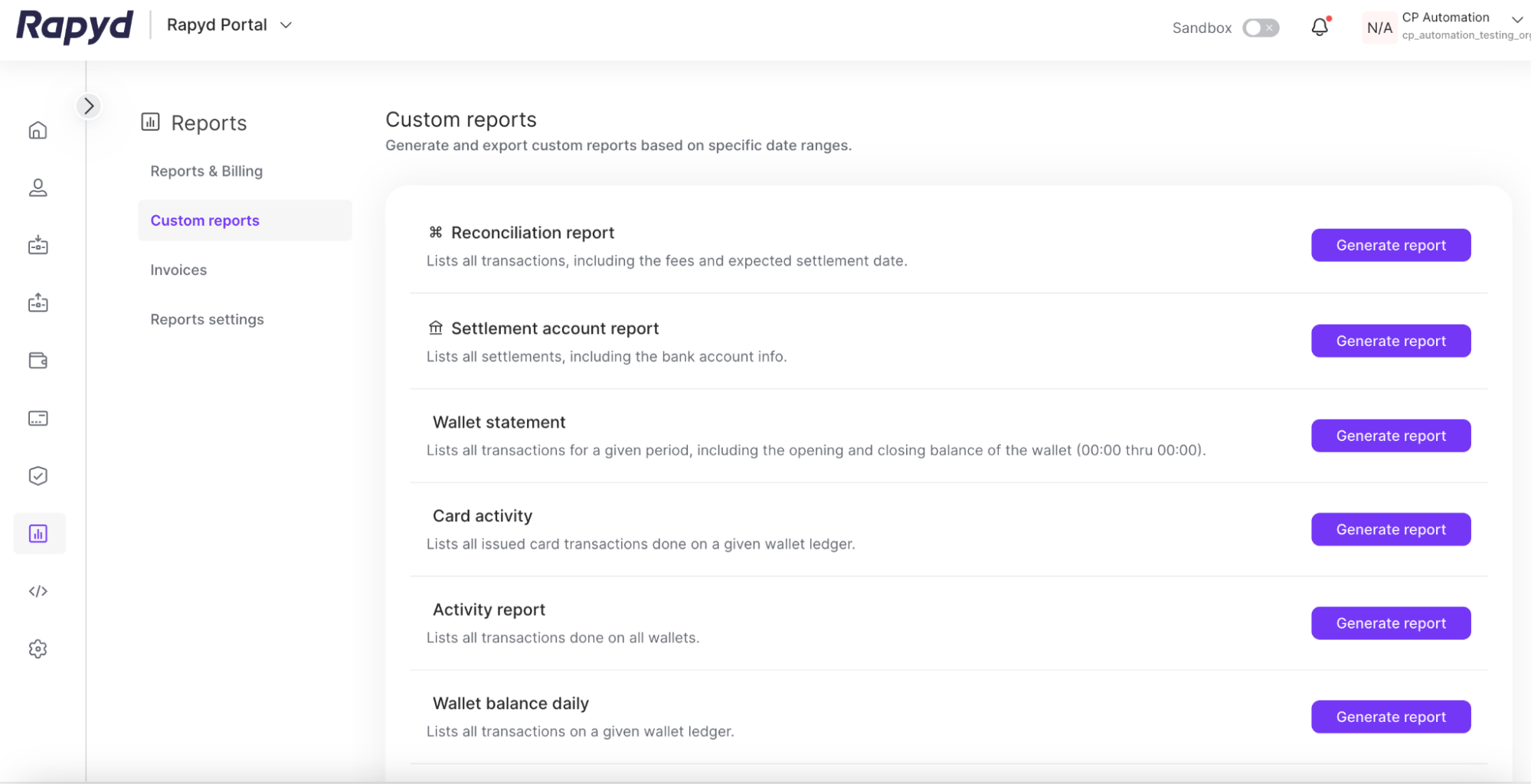This screenshot has height=784, width=1531.
Task: Switch to the Reports & Billing section
Action: point(205,171)
